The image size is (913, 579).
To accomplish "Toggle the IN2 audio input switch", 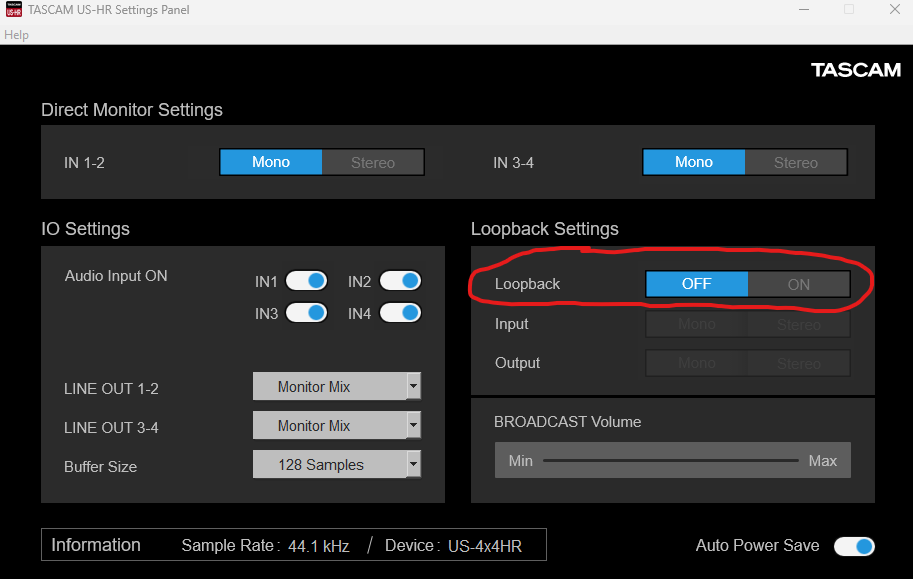I will tap(400, 281).
